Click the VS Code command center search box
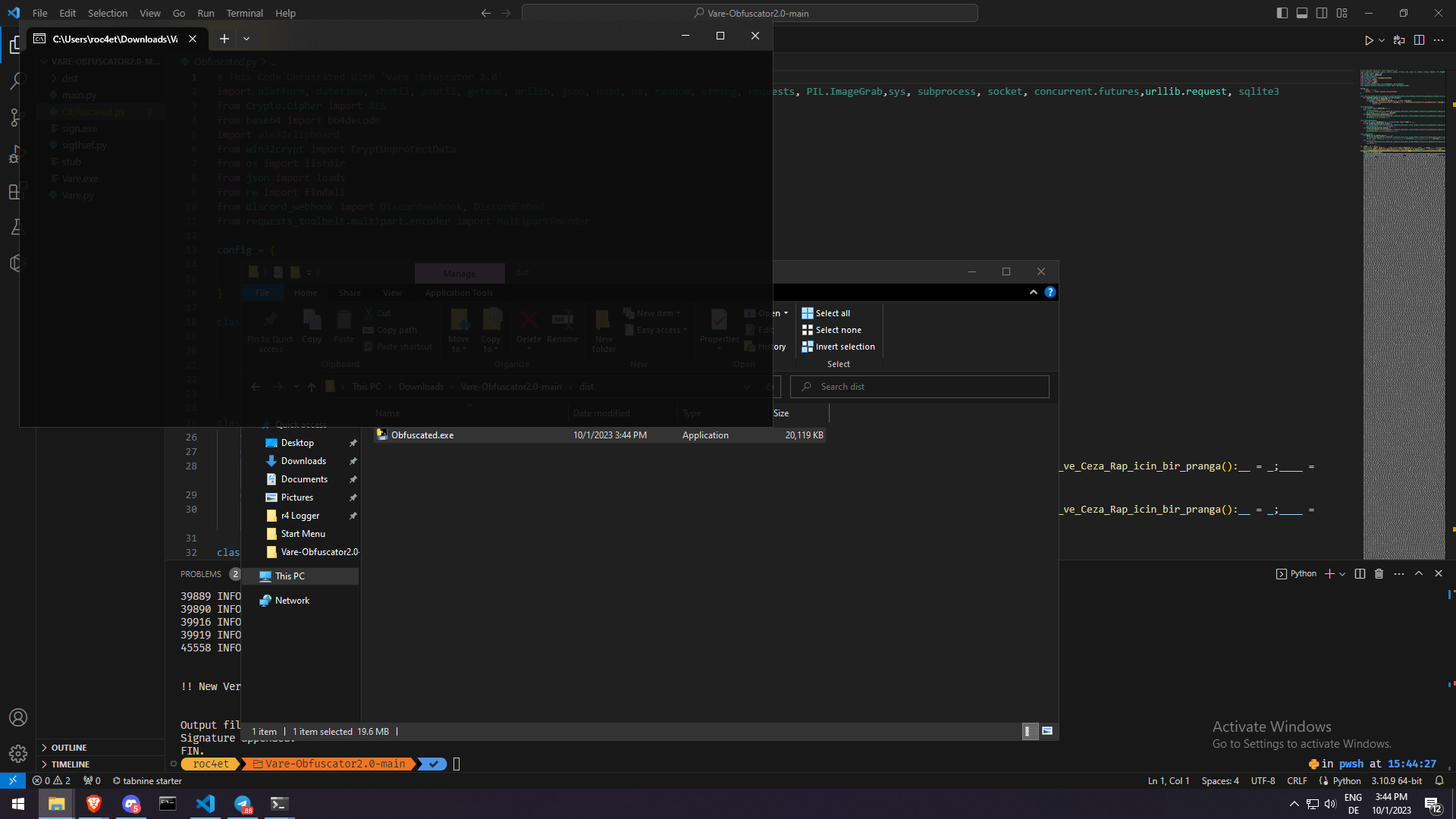Viewport: 1456px width, 819px height. click(x=750, y=13)
